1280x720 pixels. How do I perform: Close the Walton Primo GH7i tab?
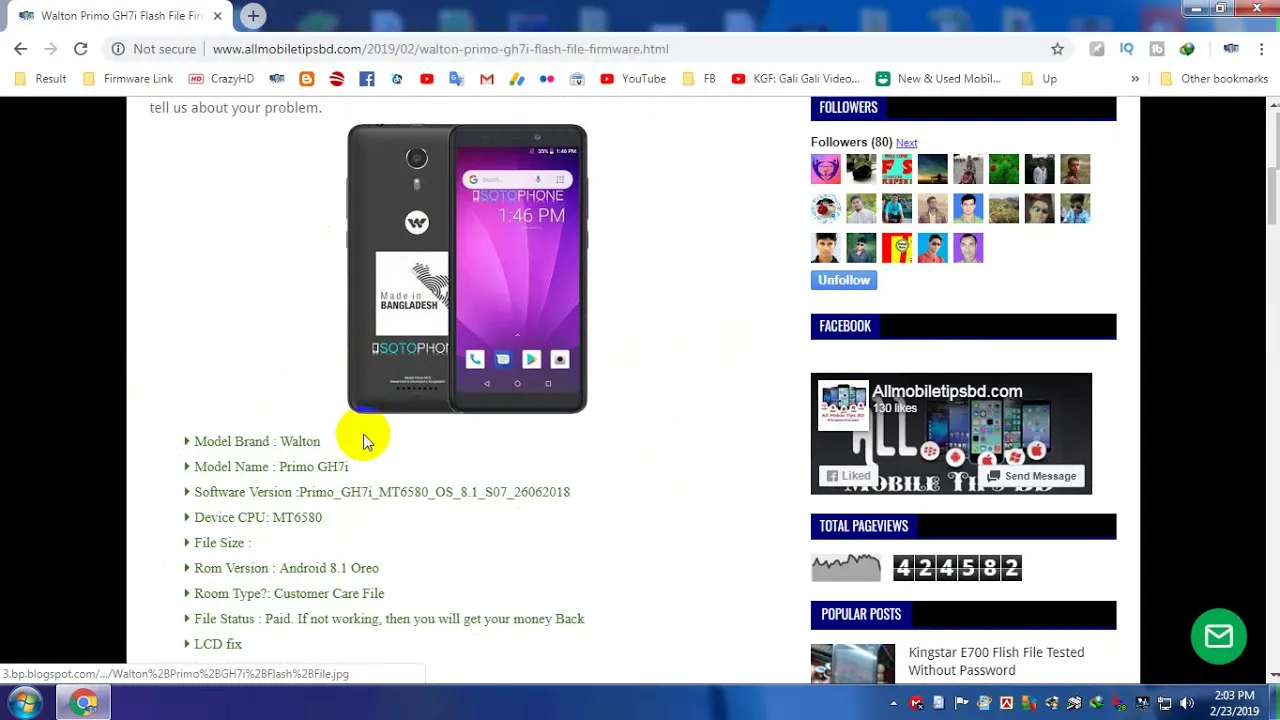(217, 16)
